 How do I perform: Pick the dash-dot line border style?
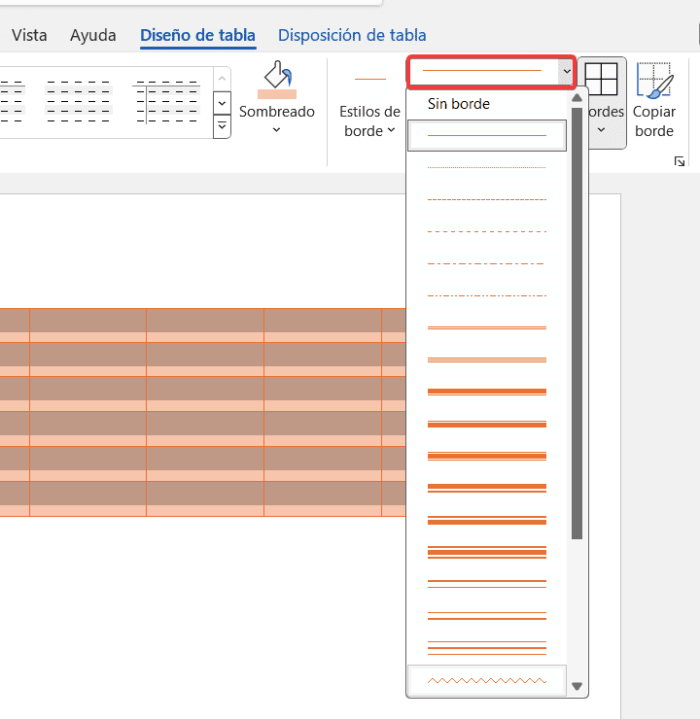tap(487, 264)
